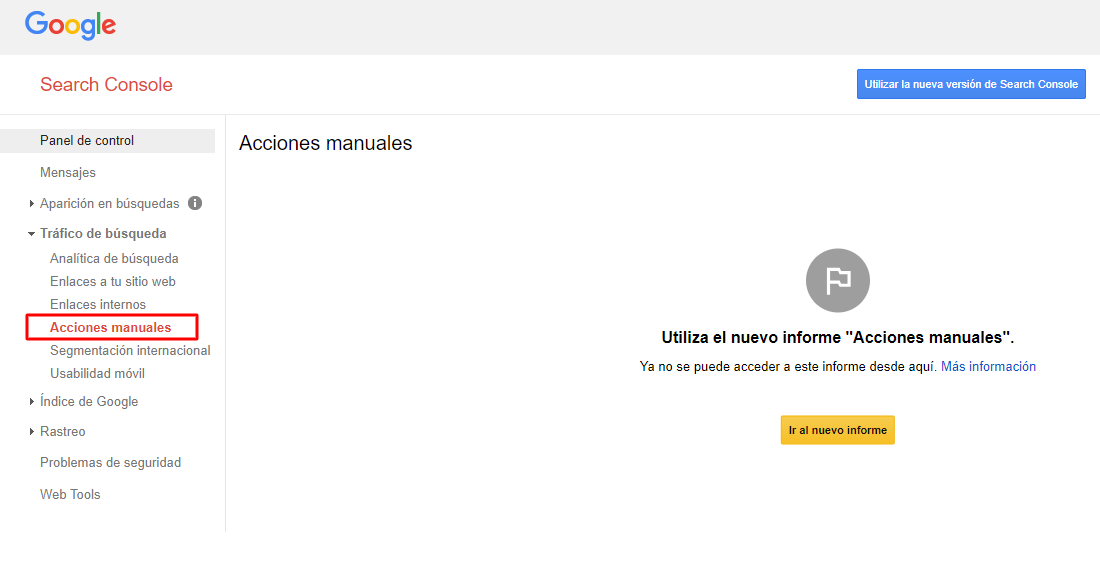Open Segmentación internacional

click(130, 351)
